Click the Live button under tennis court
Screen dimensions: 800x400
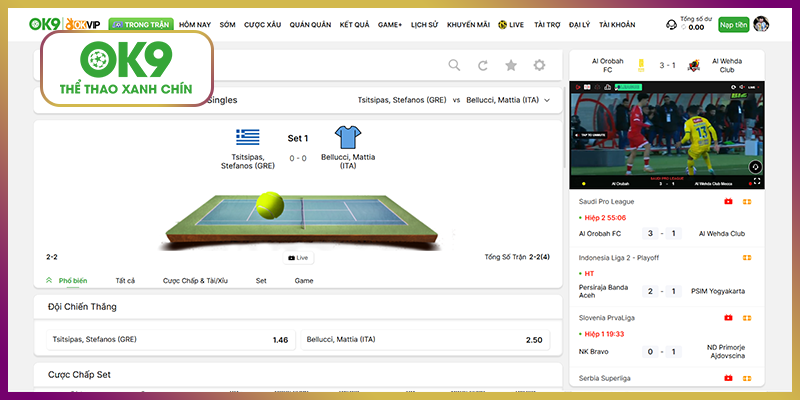pyautogui.click(x=299, y=257)
